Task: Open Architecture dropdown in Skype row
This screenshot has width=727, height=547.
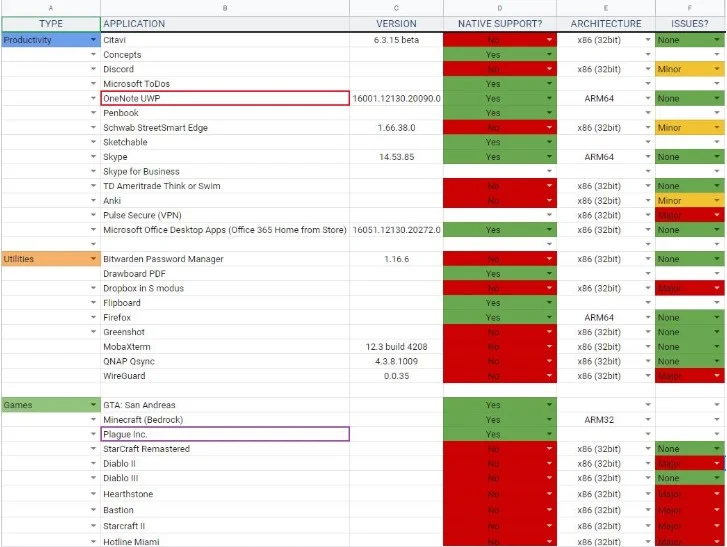Action: tap(648, 157)
